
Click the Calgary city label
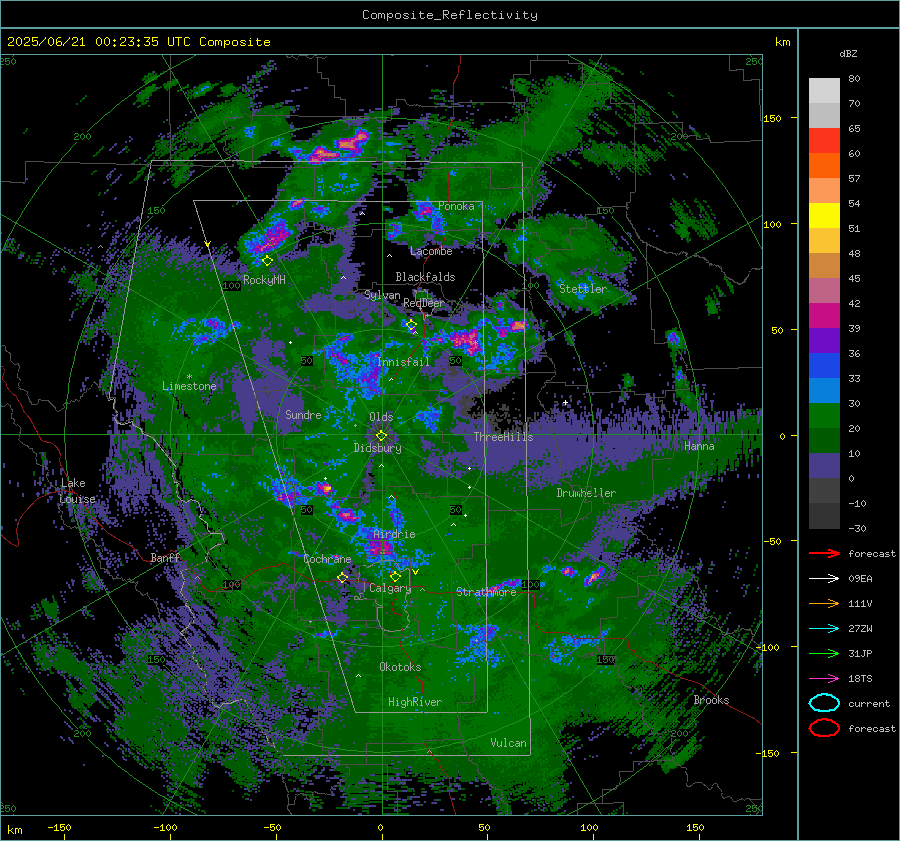(390, 588)
